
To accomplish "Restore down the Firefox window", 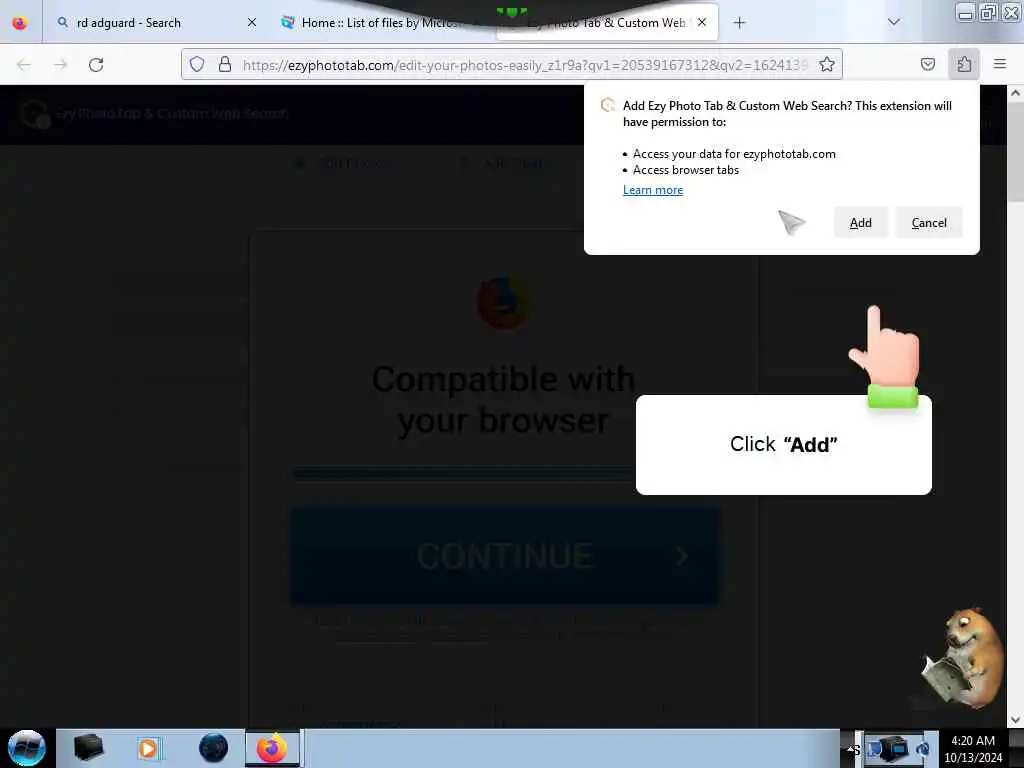I will 988,12.
